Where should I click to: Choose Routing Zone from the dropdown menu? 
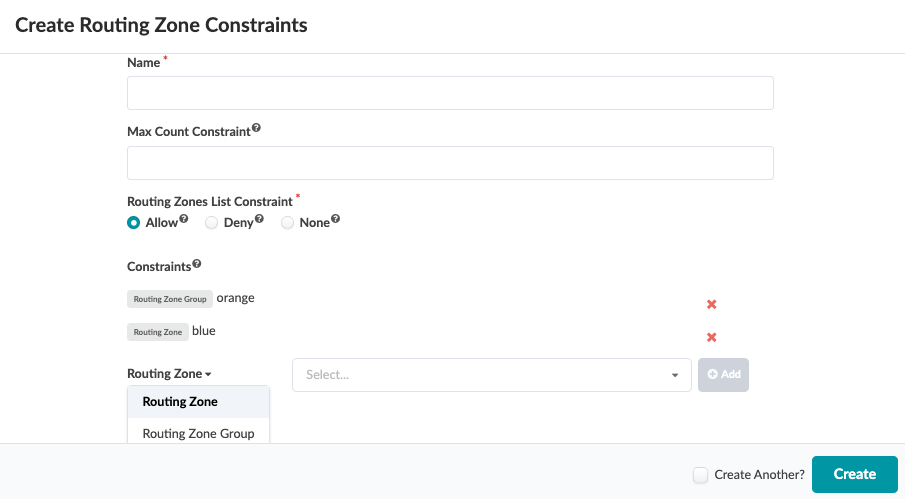point(180,402)
